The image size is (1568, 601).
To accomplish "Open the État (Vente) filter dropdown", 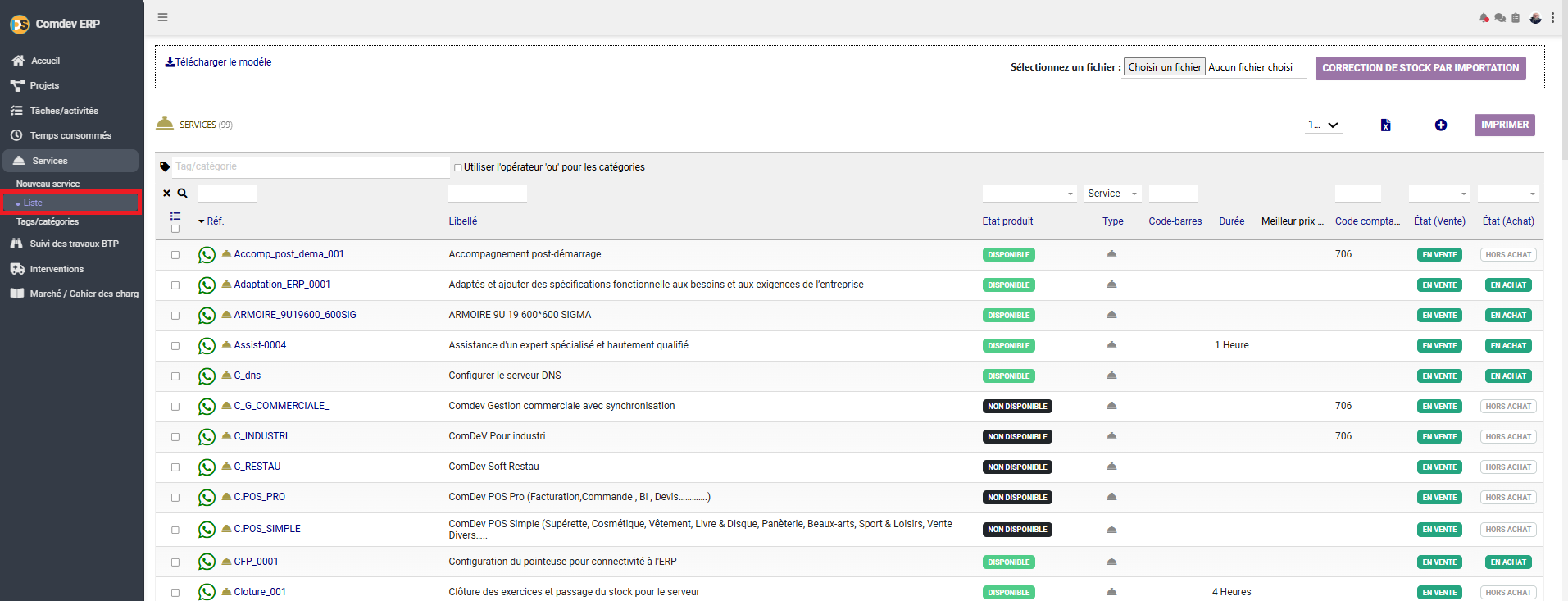I will (1439, 194).
